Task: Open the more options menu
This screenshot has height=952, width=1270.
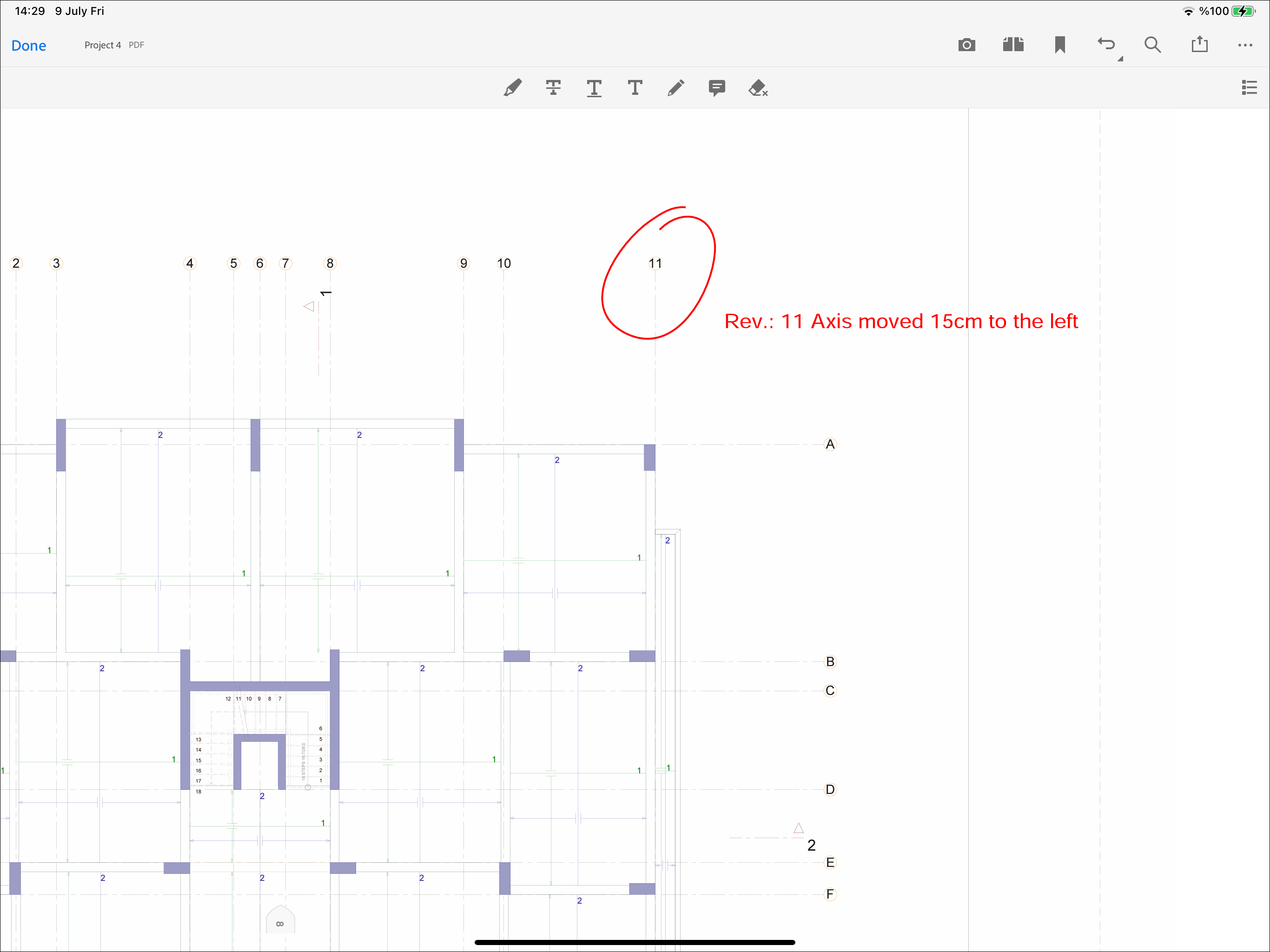Action: click(x=1245, y=45)
